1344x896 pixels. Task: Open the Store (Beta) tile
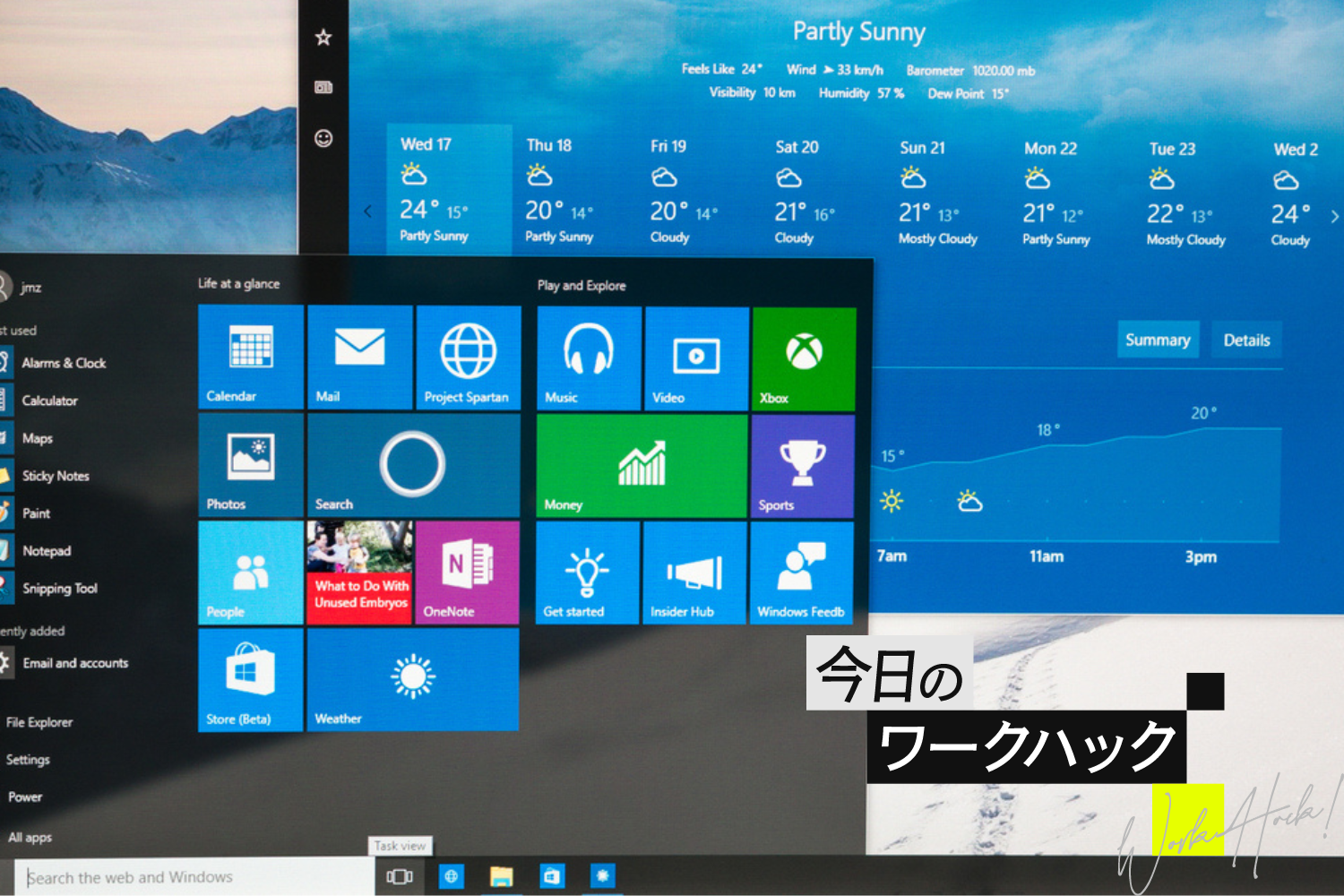click(x=250, y=680)
